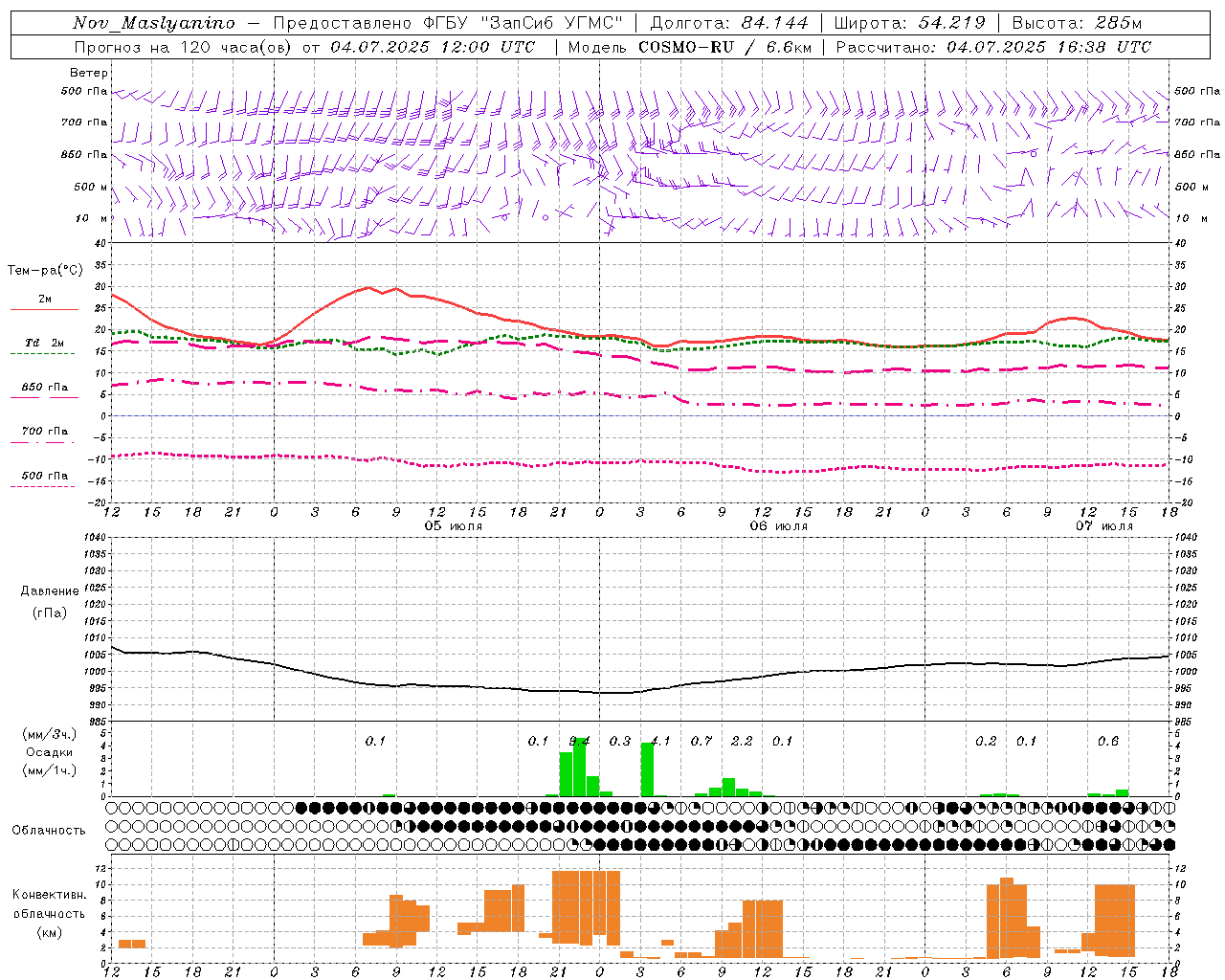1225x980 pixels.
Task: Select the elevation text Высота: 285м
Action: tap(1077, 23)
